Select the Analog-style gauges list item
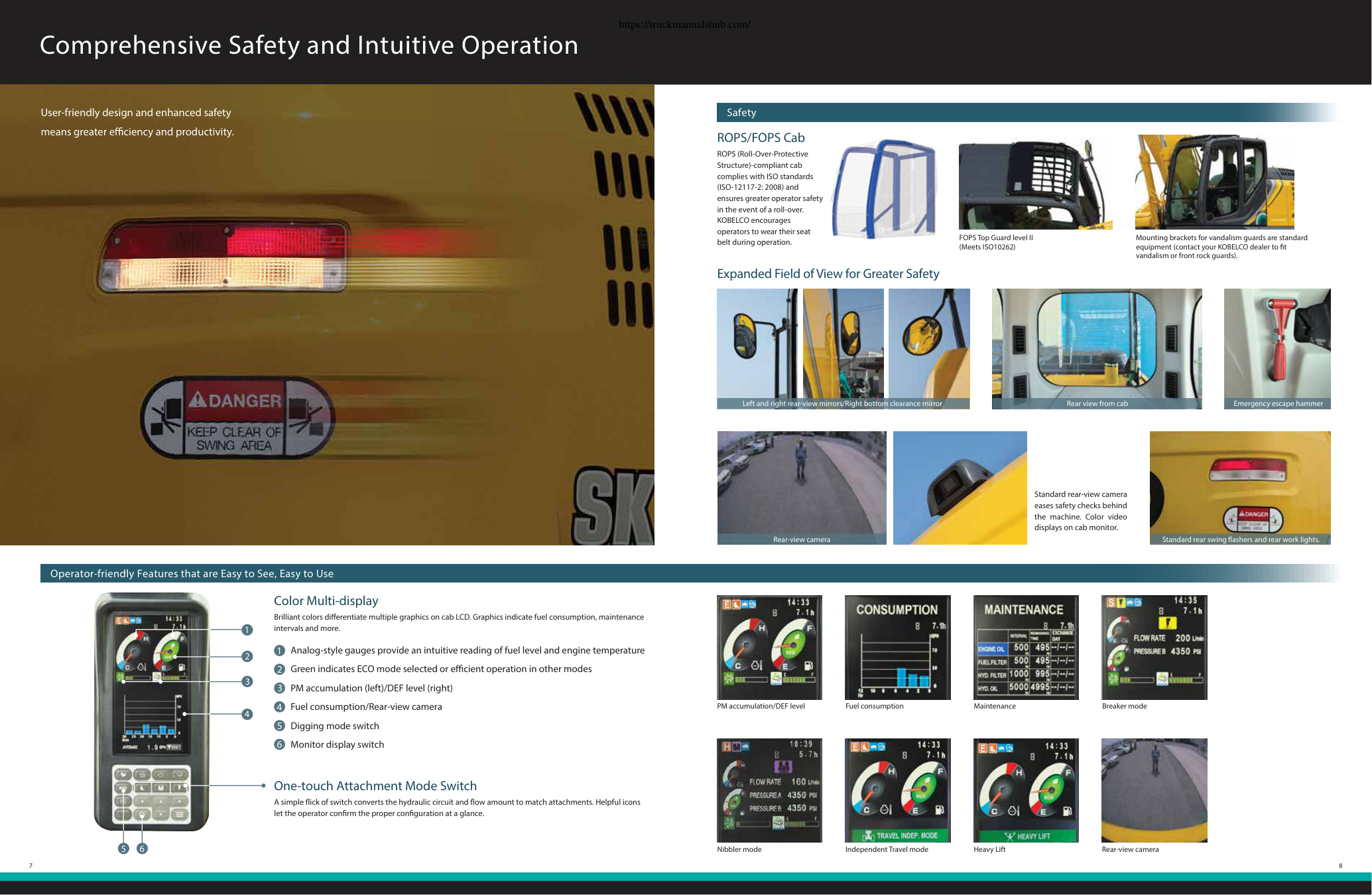 [x=460, y=651]
